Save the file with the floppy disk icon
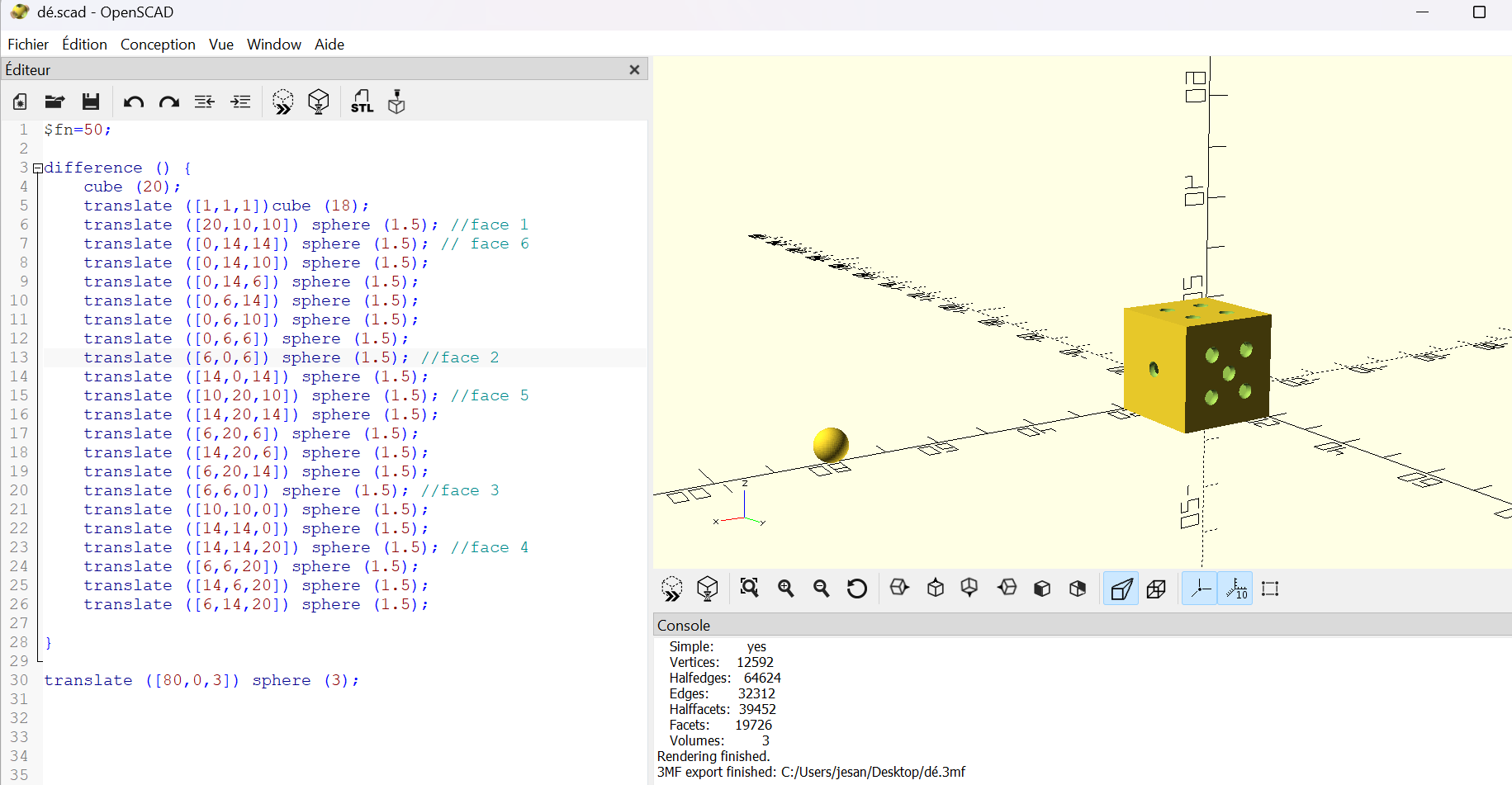Viewport: 1512px width, 785px height. point(91,102)
